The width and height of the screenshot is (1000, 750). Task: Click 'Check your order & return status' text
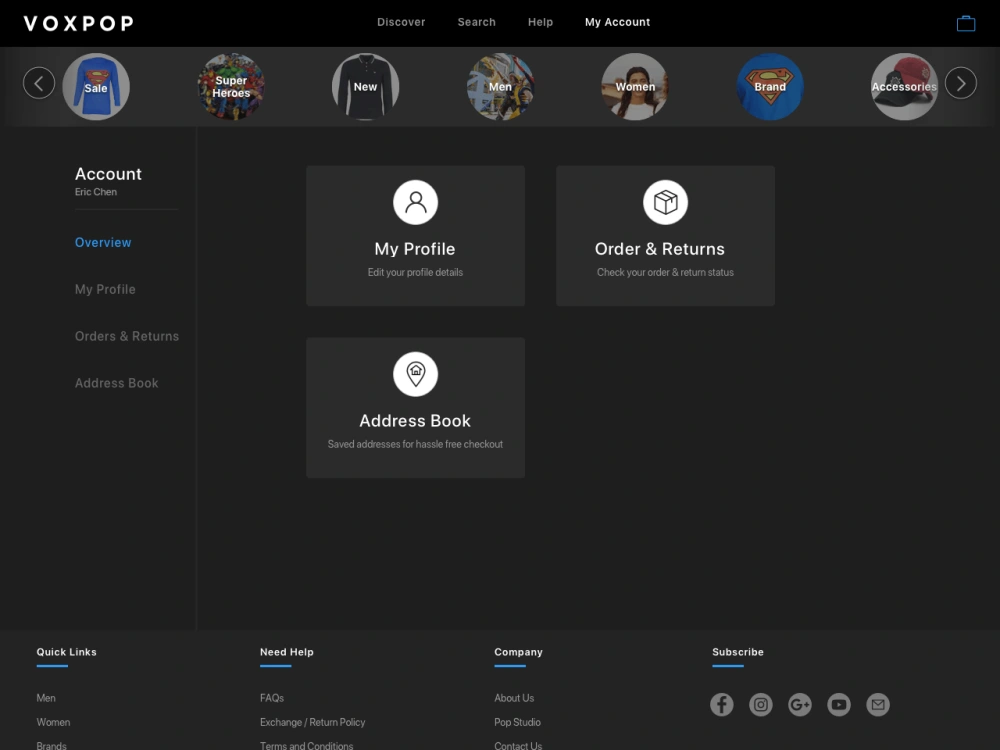(665, 272)
